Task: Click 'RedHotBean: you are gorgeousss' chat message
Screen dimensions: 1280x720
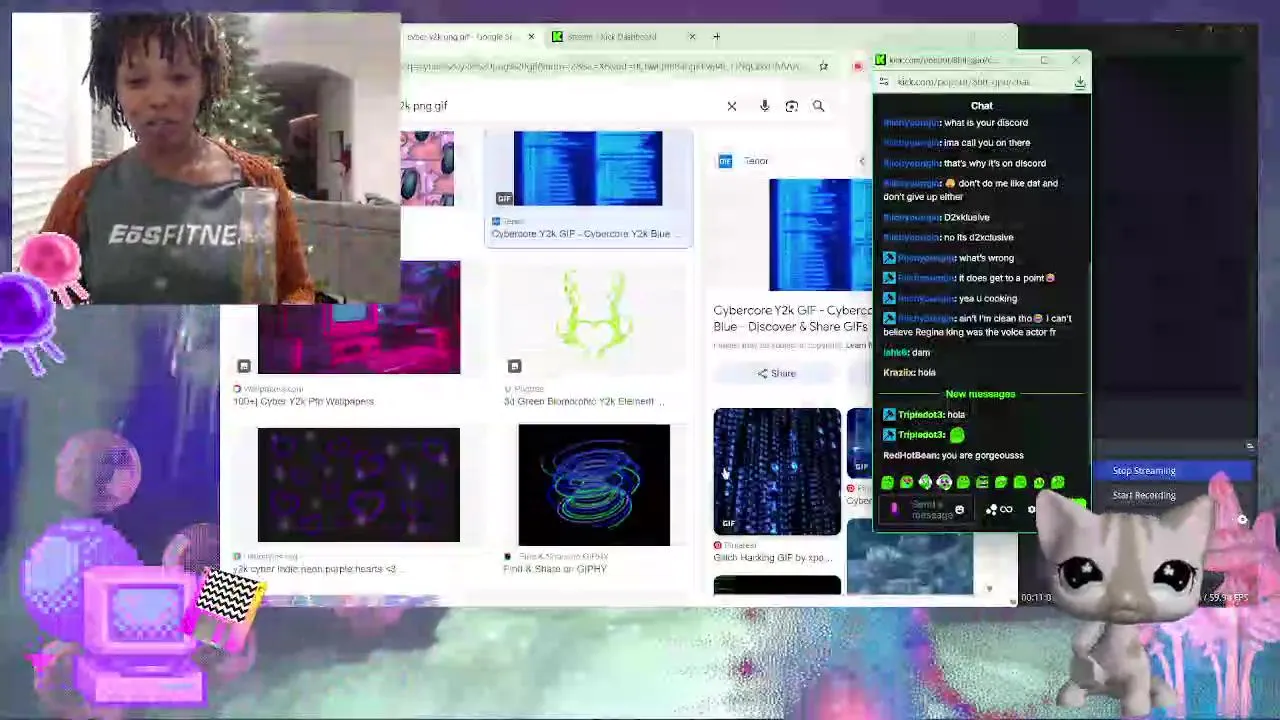Action: (953, 456)
